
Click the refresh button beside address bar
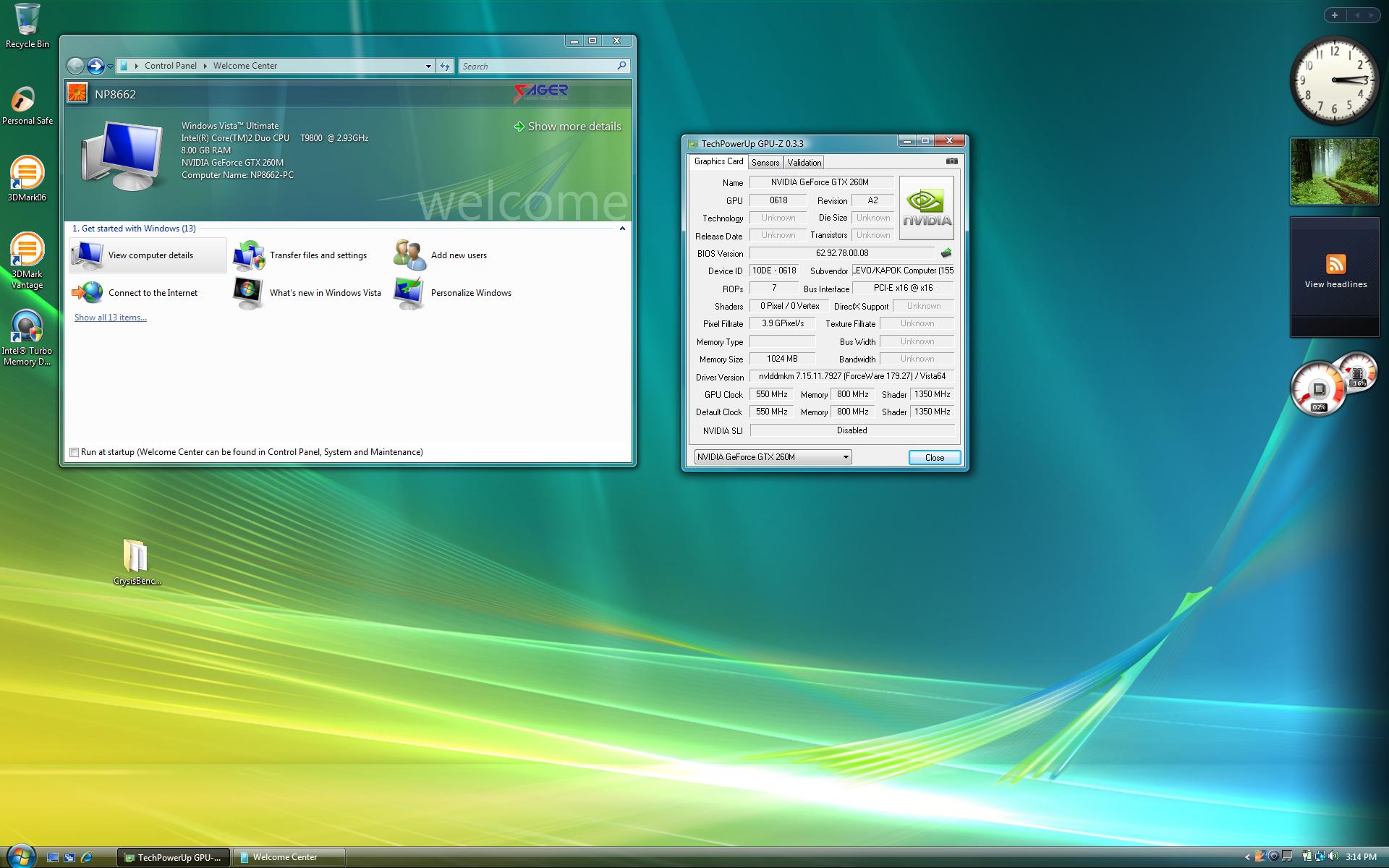tap(445, 66)
